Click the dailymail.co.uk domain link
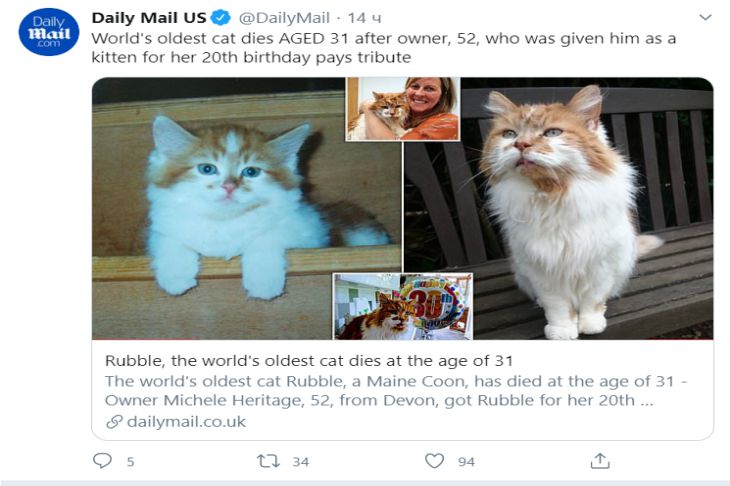Screen dimensions: 730x486 [186, 422]
